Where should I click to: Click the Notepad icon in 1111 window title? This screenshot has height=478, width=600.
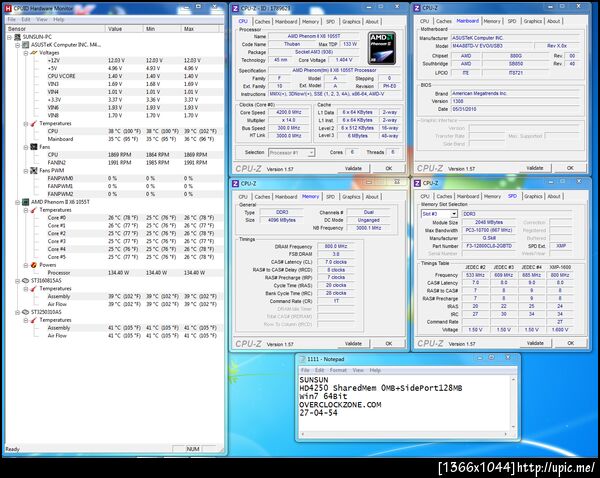click(x=302, y=359)
